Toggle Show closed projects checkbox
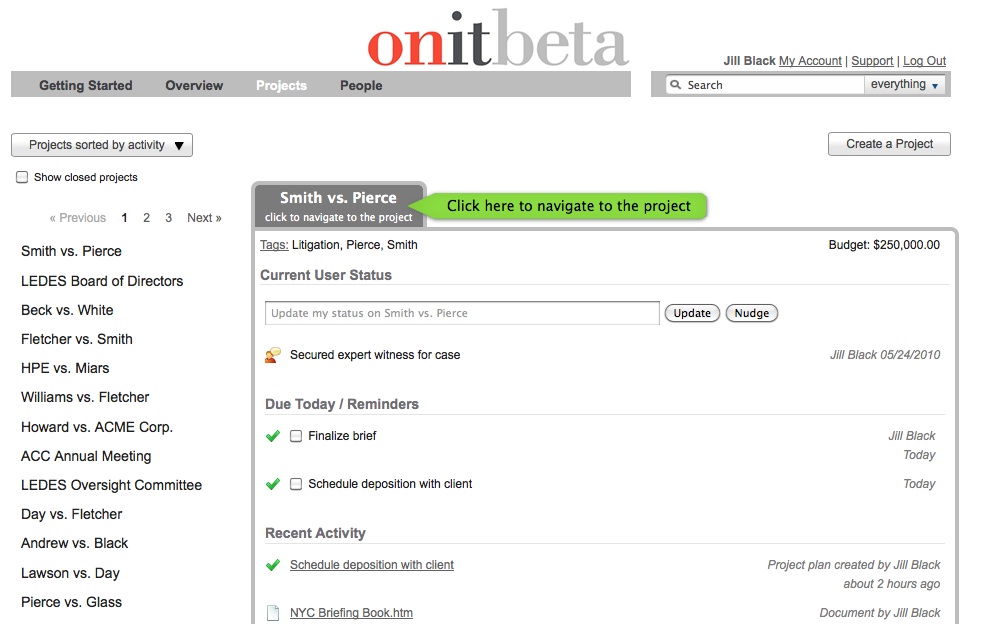The height and width of the screenshot is (624, 983). click(22, 177)
